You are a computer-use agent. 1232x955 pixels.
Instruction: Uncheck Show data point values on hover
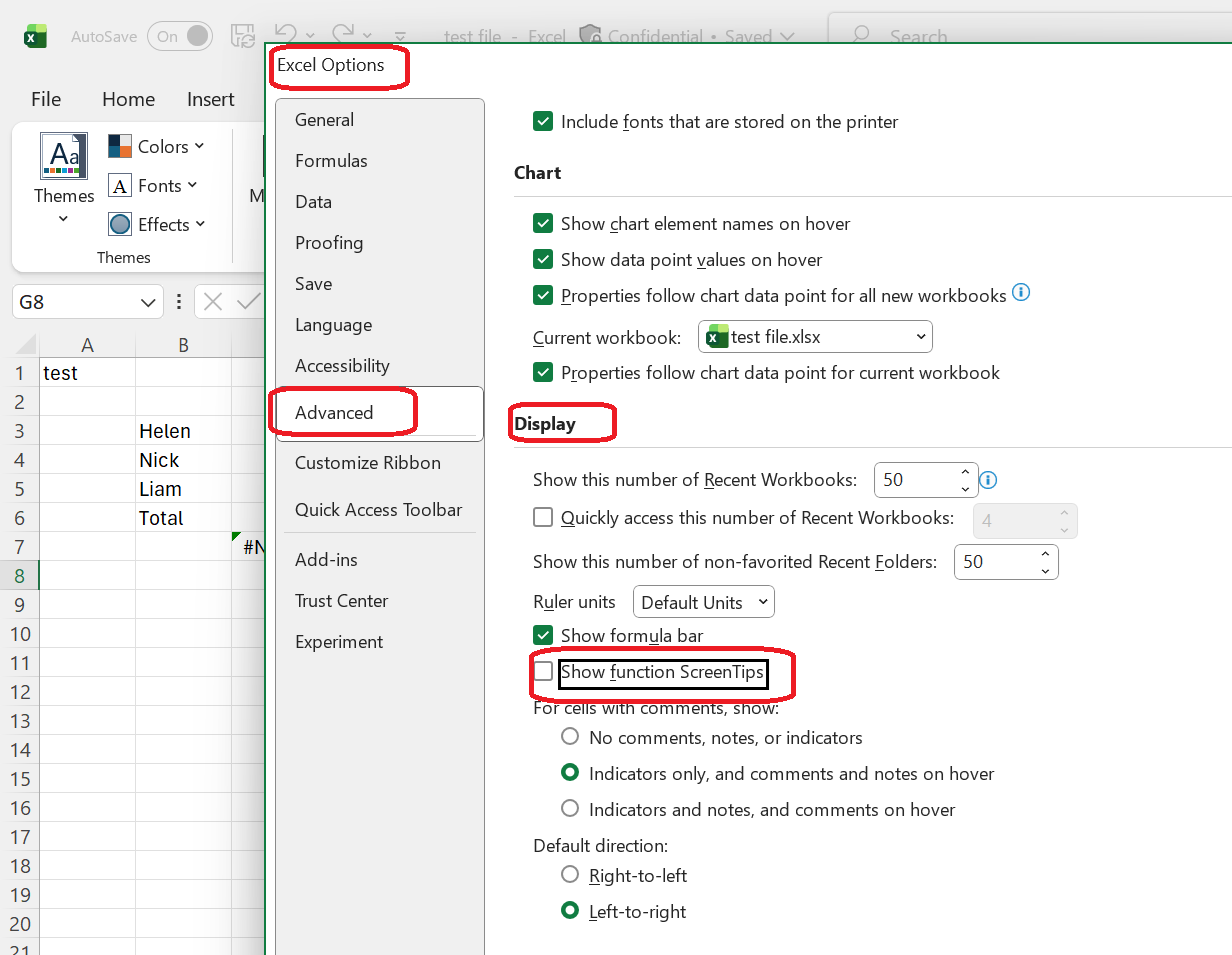coord(543,260)
